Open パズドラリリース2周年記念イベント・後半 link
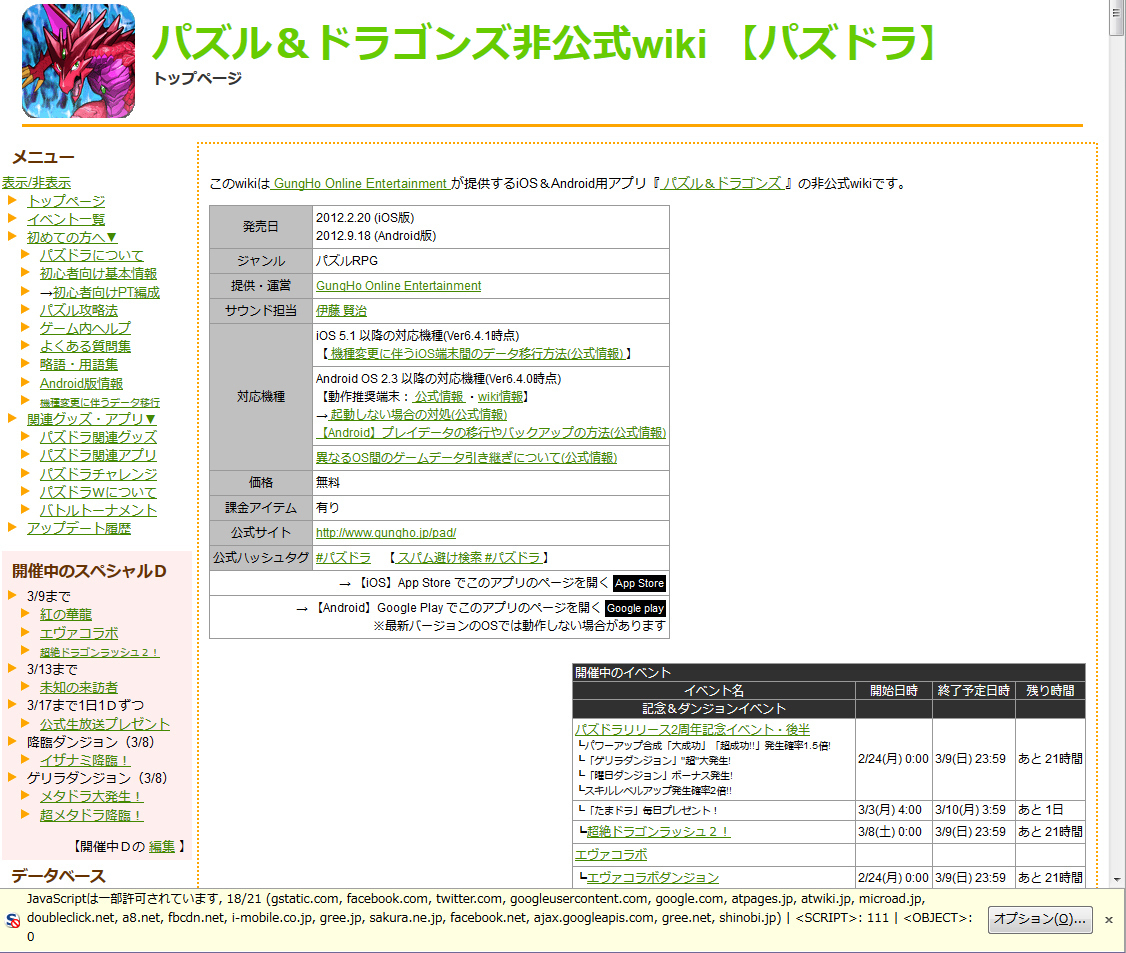The width and height of the screenshot is (1126, 953). [692, 729]
